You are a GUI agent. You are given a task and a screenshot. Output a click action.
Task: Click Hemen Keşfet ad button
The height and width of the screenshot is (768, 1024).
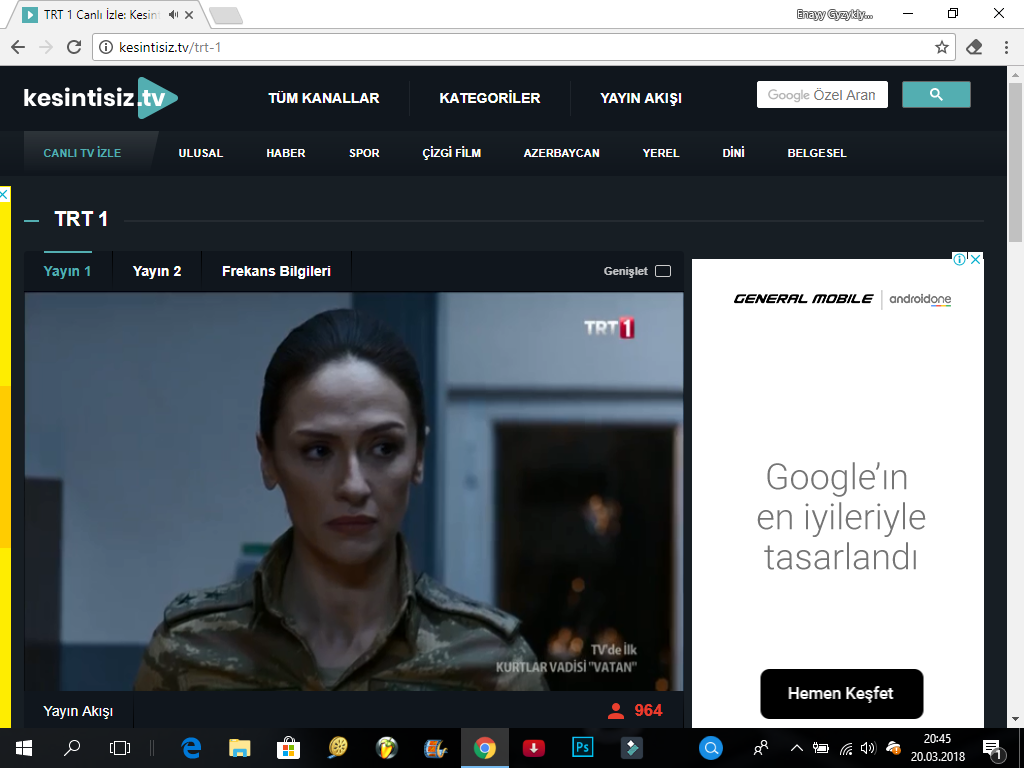(x=841, y=694)
